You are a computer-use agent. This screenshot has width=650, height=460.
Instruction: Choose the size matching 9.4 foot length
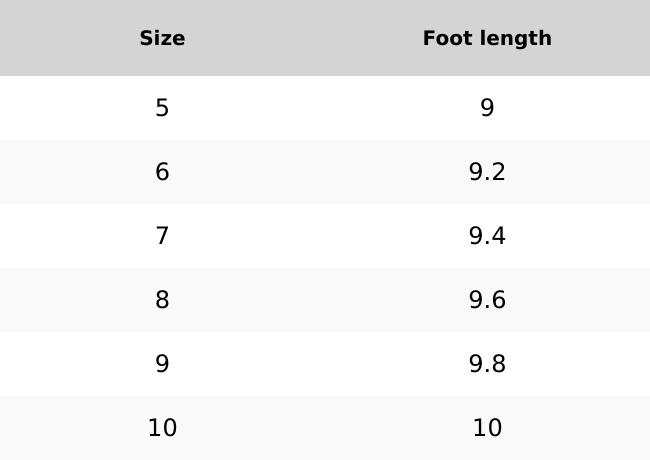pos(162,236)
